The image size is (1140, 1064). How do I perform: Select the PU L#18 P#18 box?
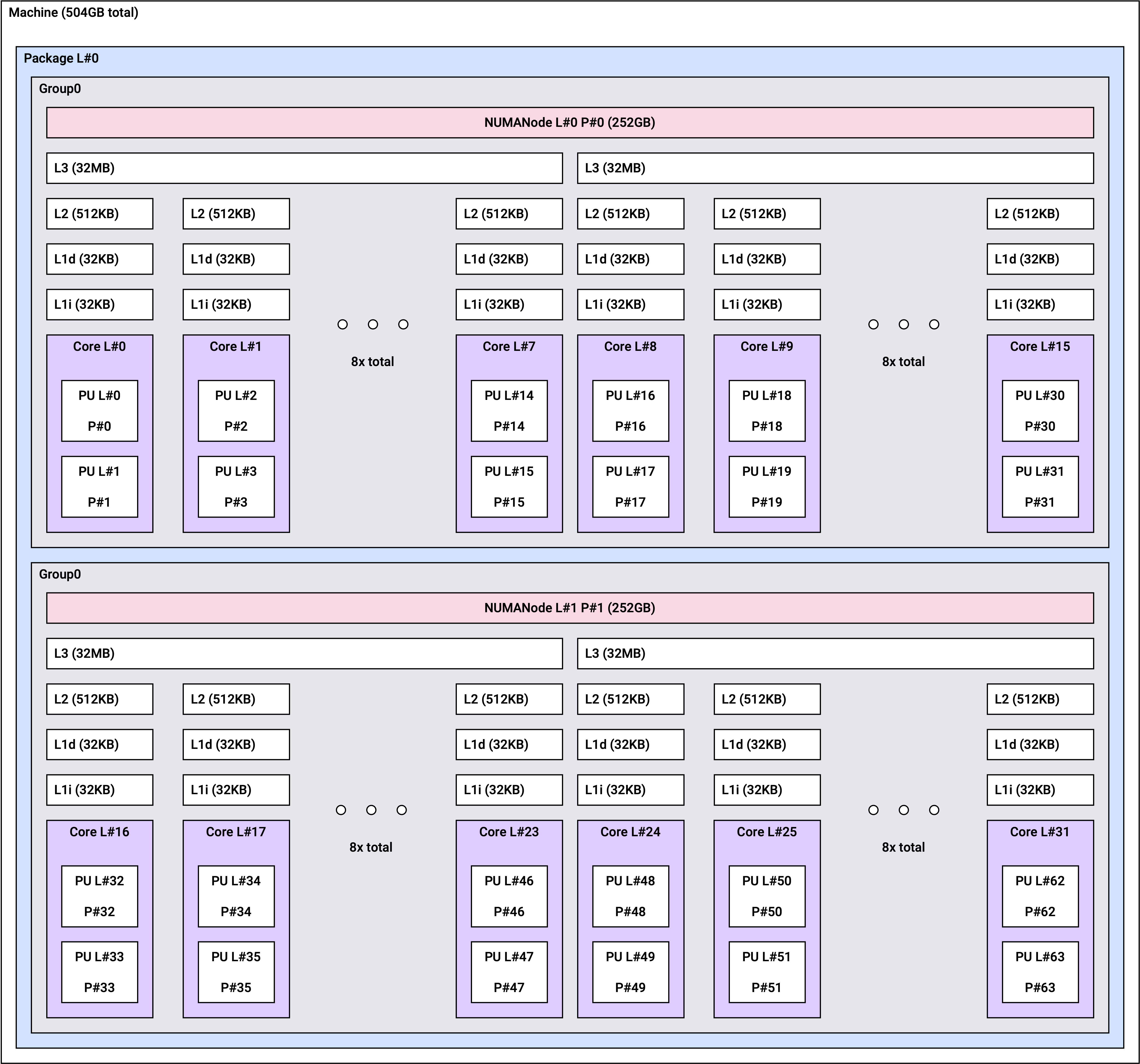click(x=767, y=411)
